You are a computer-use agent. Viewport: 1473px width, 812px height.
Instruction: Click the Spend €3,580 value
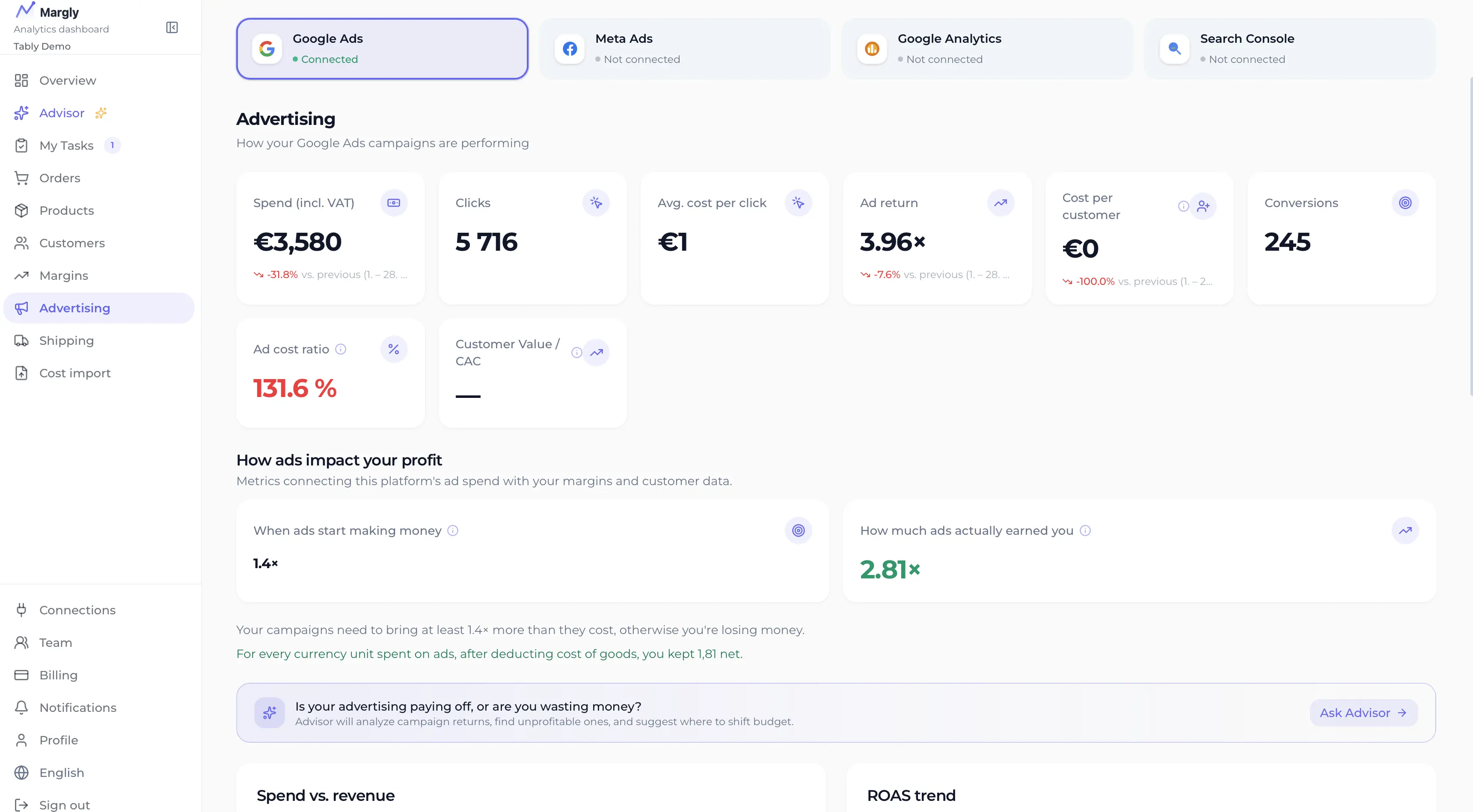pos(297,242)
